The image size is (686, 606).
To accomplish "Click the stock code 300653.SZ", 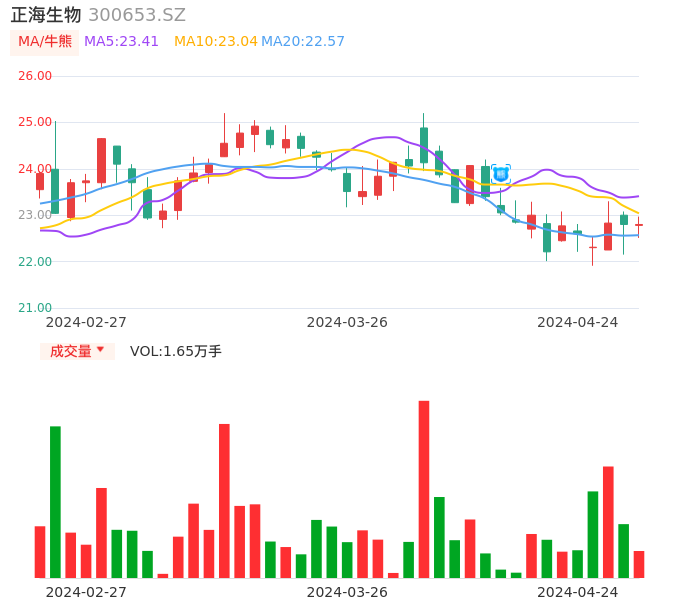I will coord(137,15).
